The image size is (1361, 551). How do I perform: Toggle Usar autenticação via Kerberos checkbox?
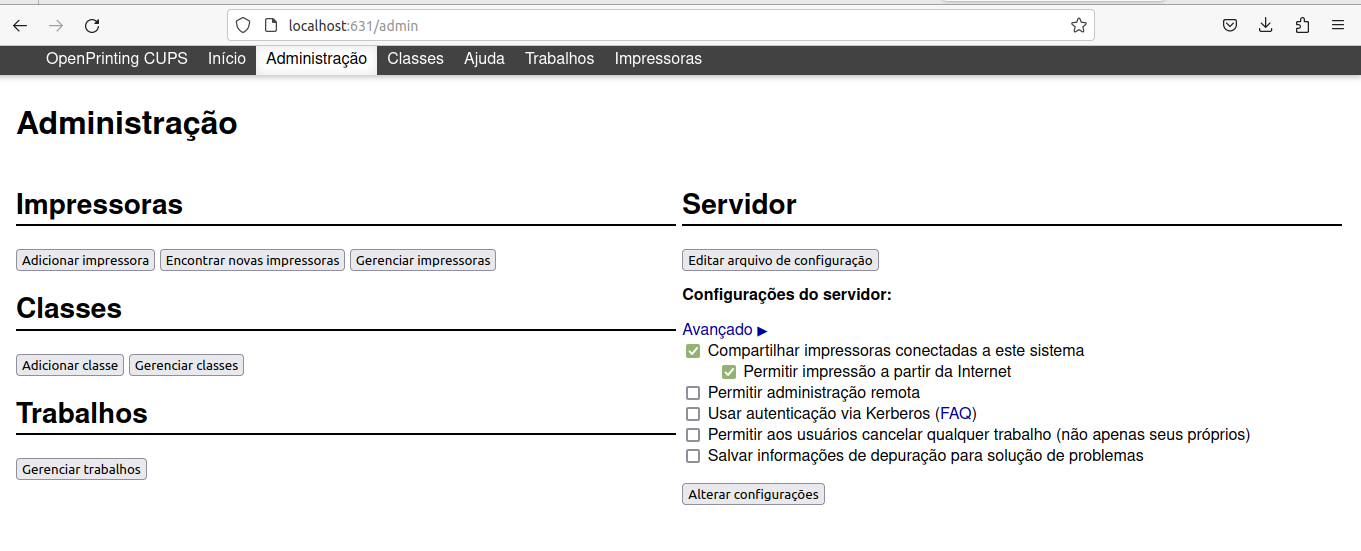(693, 414)
